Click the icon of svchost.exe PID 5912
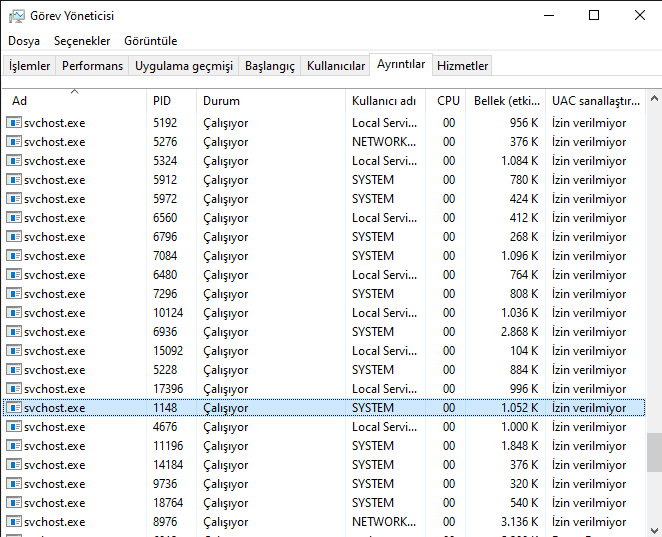The image size is (662, 537). click(x=14, y=179)
